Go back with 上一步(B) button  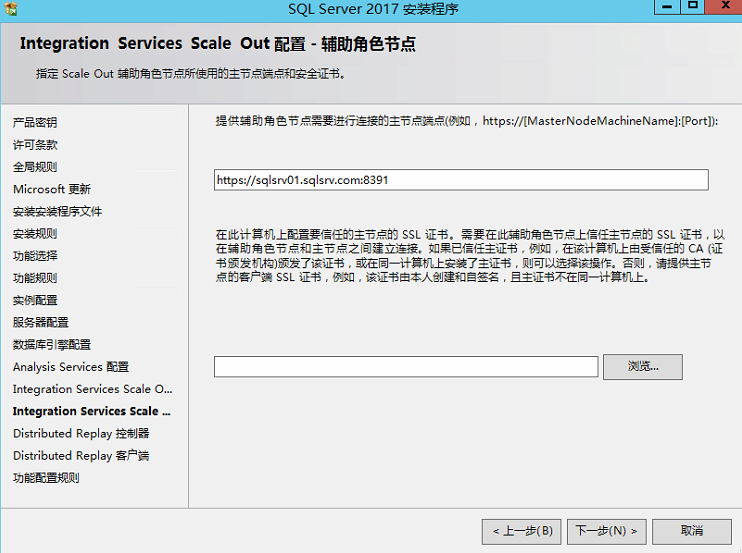click(x=521, y=531)
